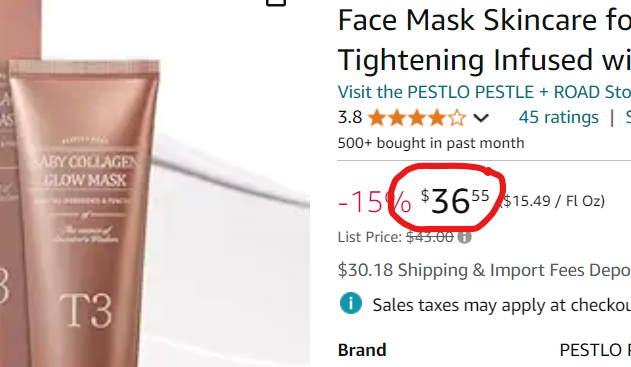Click the Sales taxes may apply message

[501, 305]
